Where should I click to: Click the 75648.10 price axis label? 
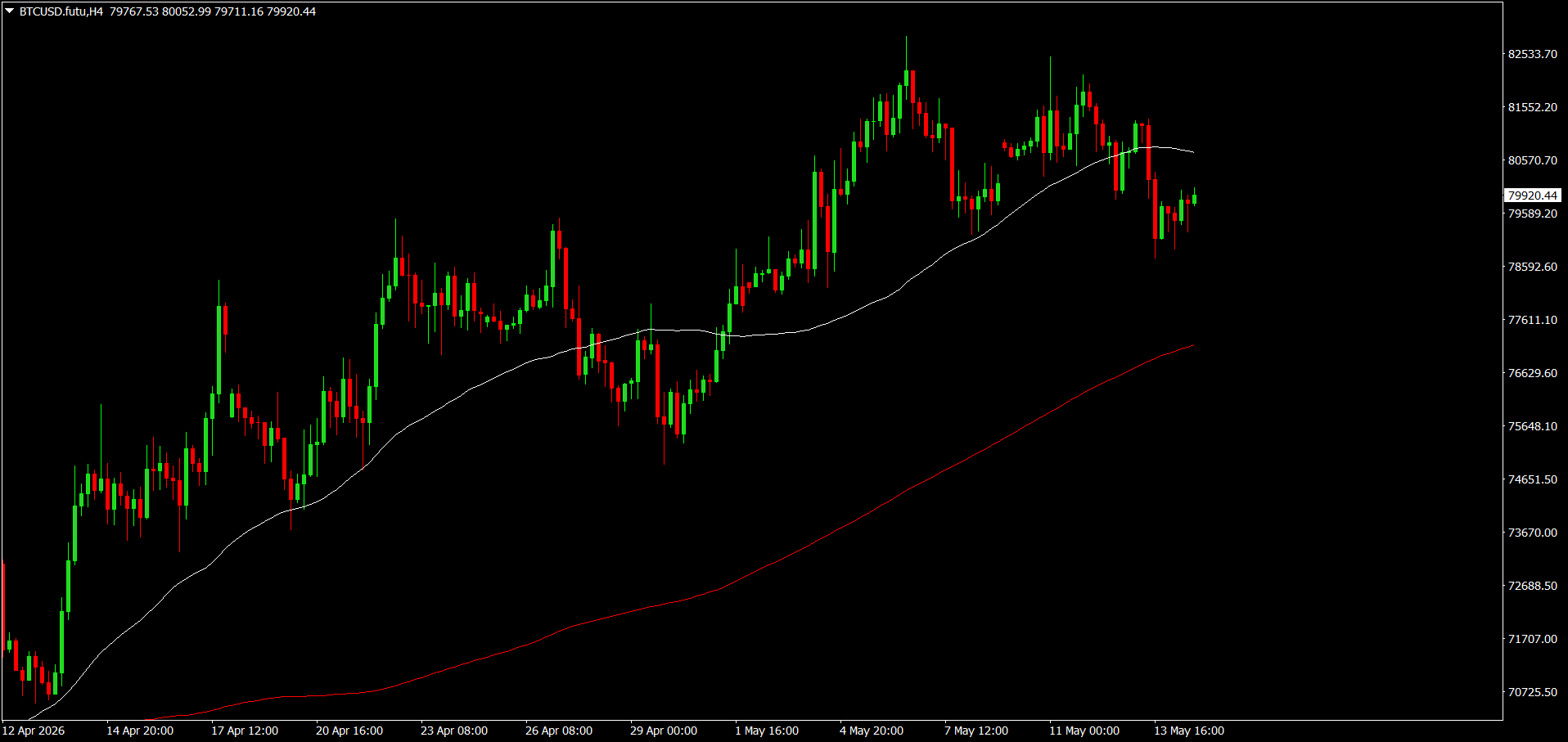tap(1533, 426)
